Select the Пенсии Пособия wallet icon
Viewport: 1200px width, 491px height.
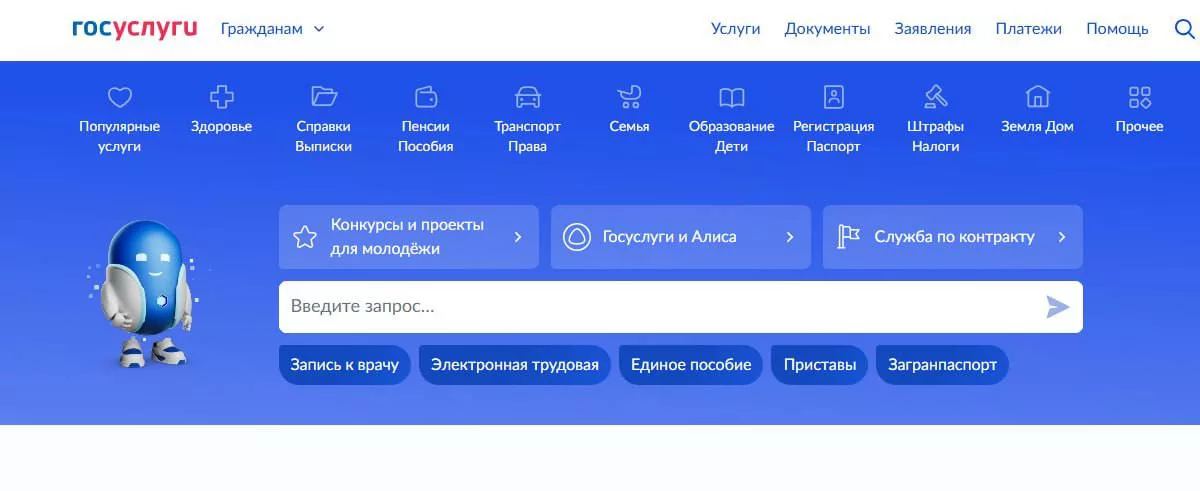pyautogui.click(x=426, y=97)
